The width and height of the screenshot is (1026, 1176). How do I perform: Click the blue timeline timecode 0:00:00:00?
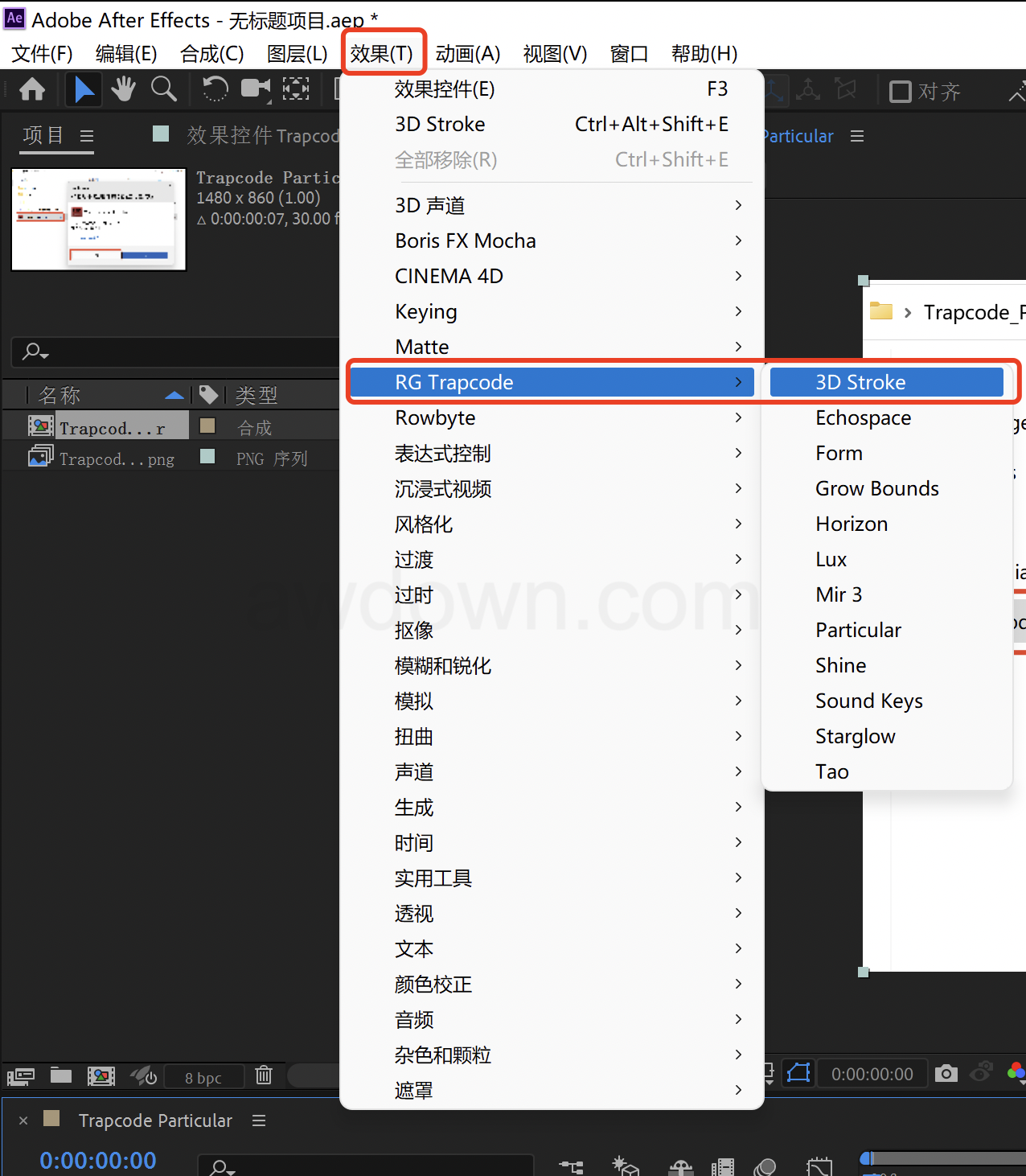pos(98,1160)
